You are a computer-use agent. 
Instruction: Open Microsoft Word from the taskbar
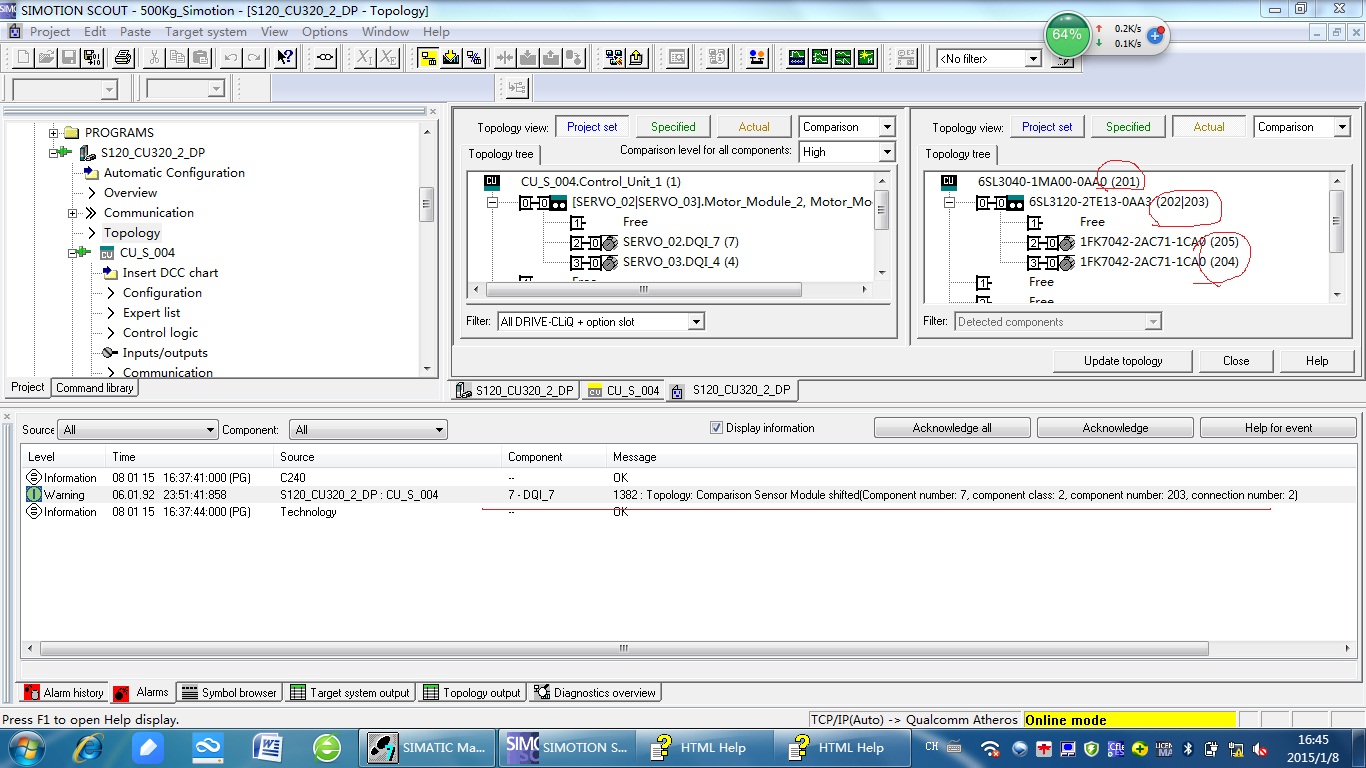pyautogui.click(x=268, y=747)
